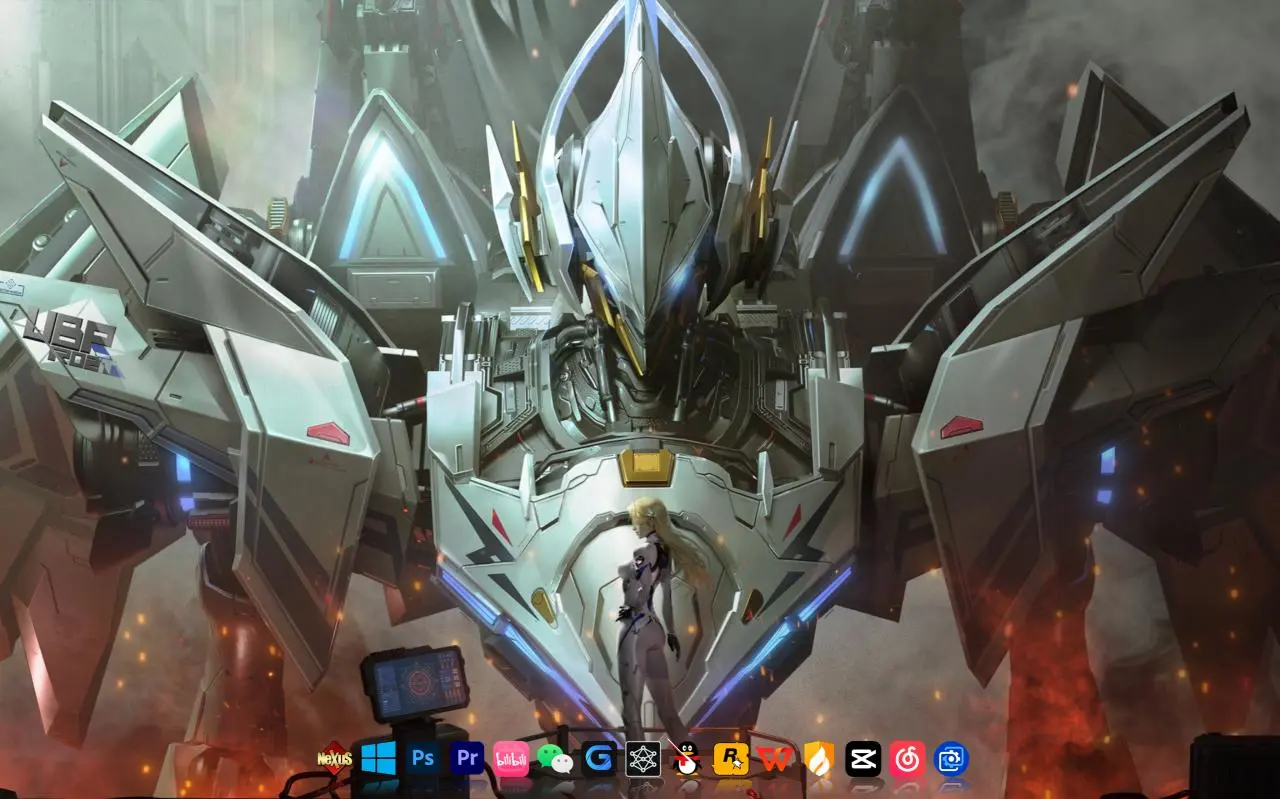Launch Adobe Premiere Pro from the dock
Image resolution: width=1280 pixels, height=799 pixels.
point(467,759)
